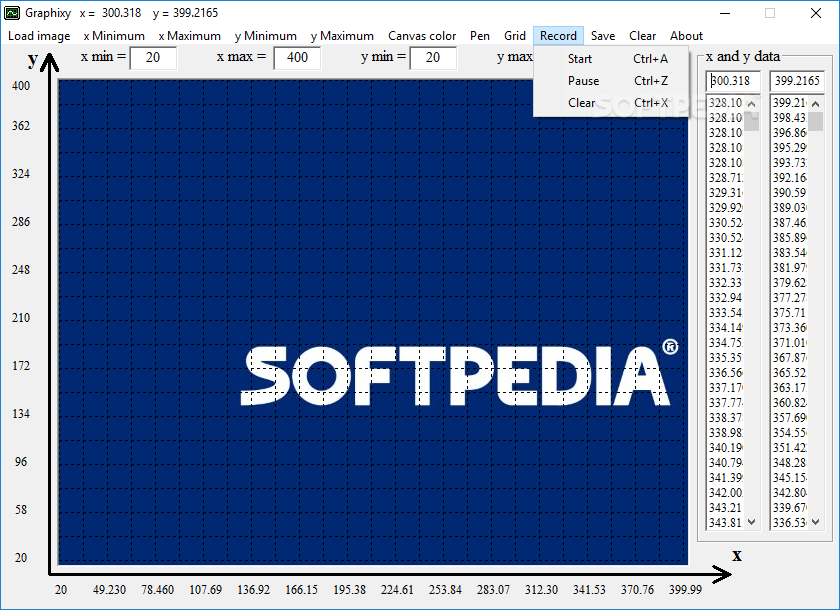Select y list entry 371.01

(x=790, y=343)
